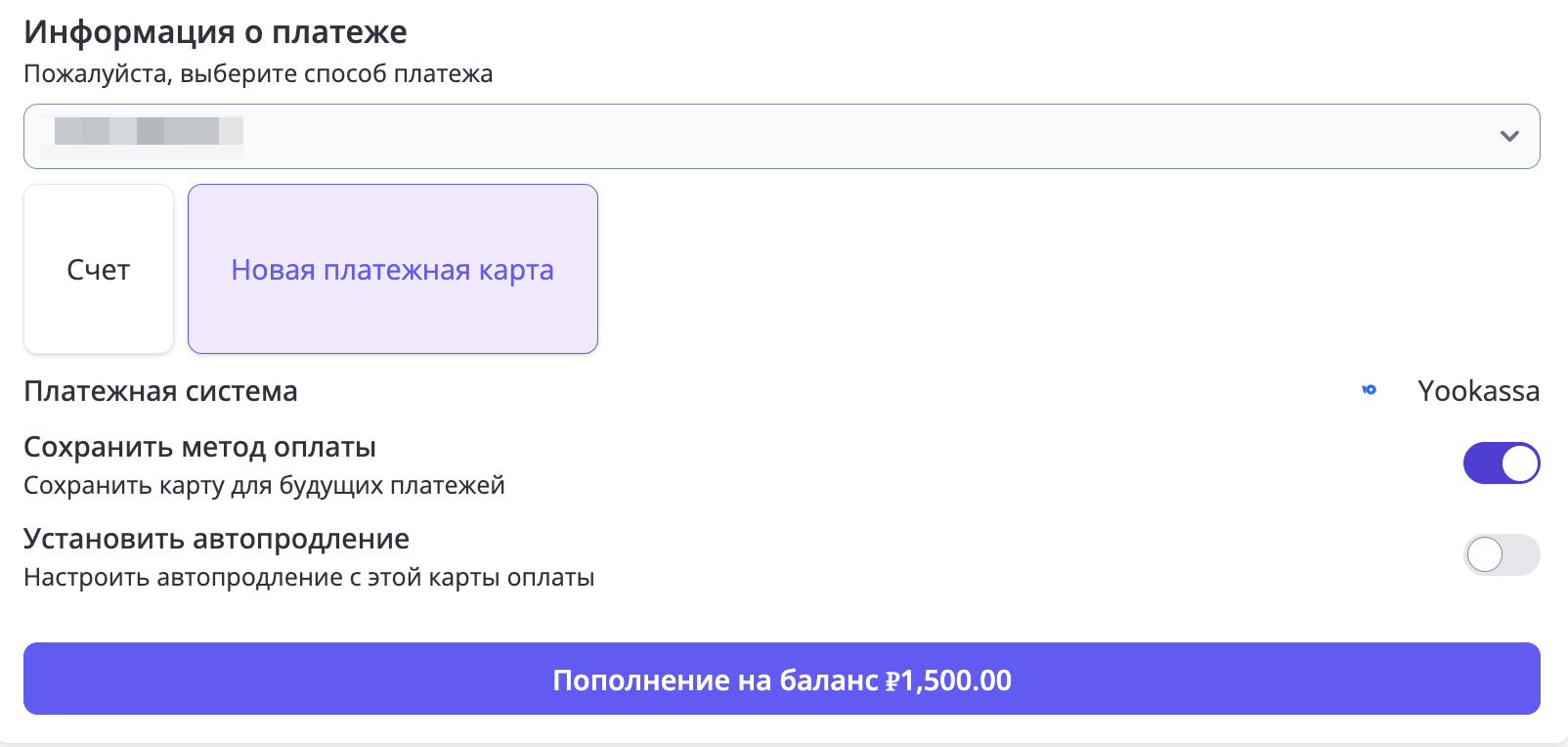Viewport: 1568px width, 747px height.
Task: Click the ₽1,500.00 amount on the top-up button
Action: click(x=948, y=680)
